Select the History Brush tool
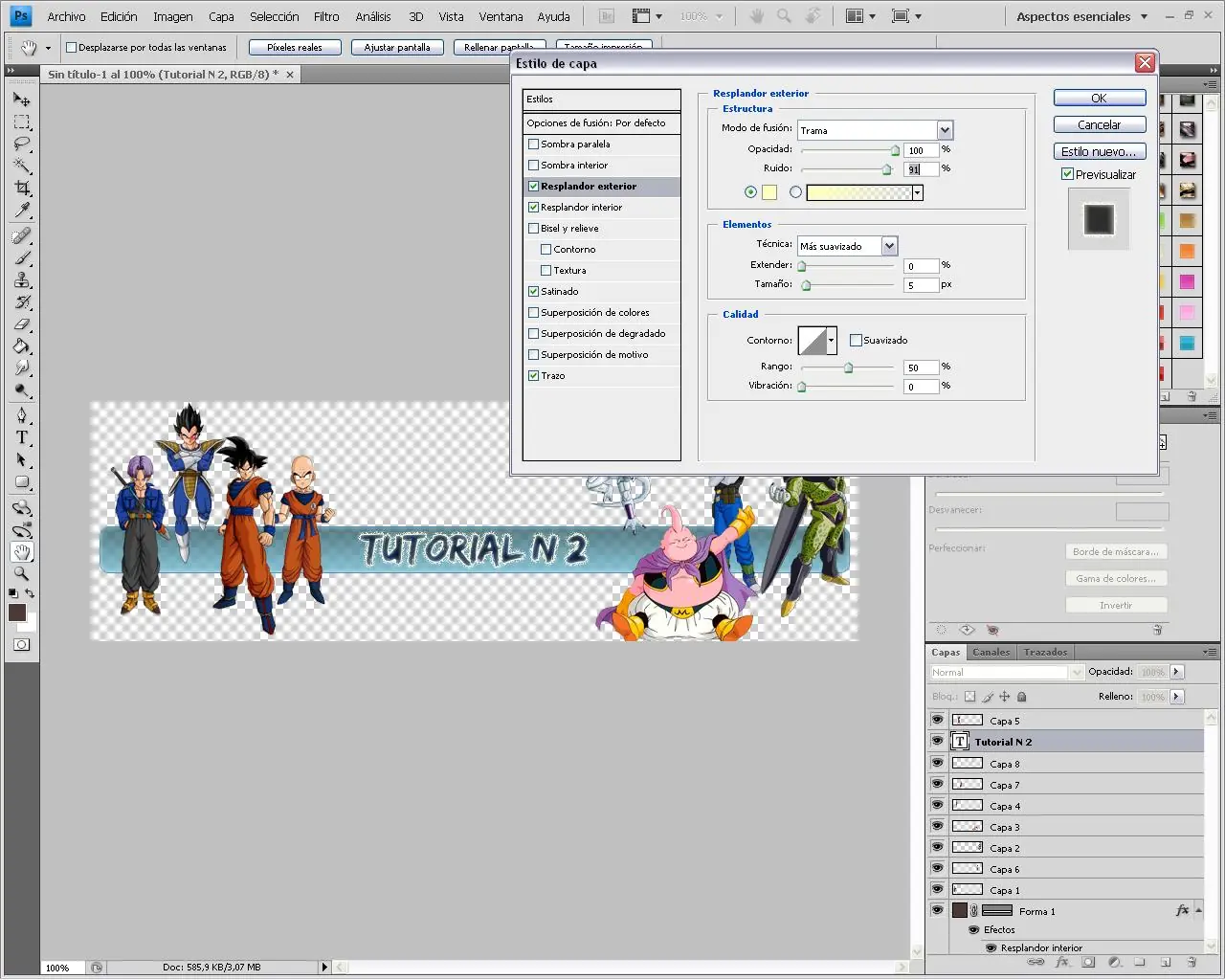This screenshot has height=980, width=1225. pos(22,301)
